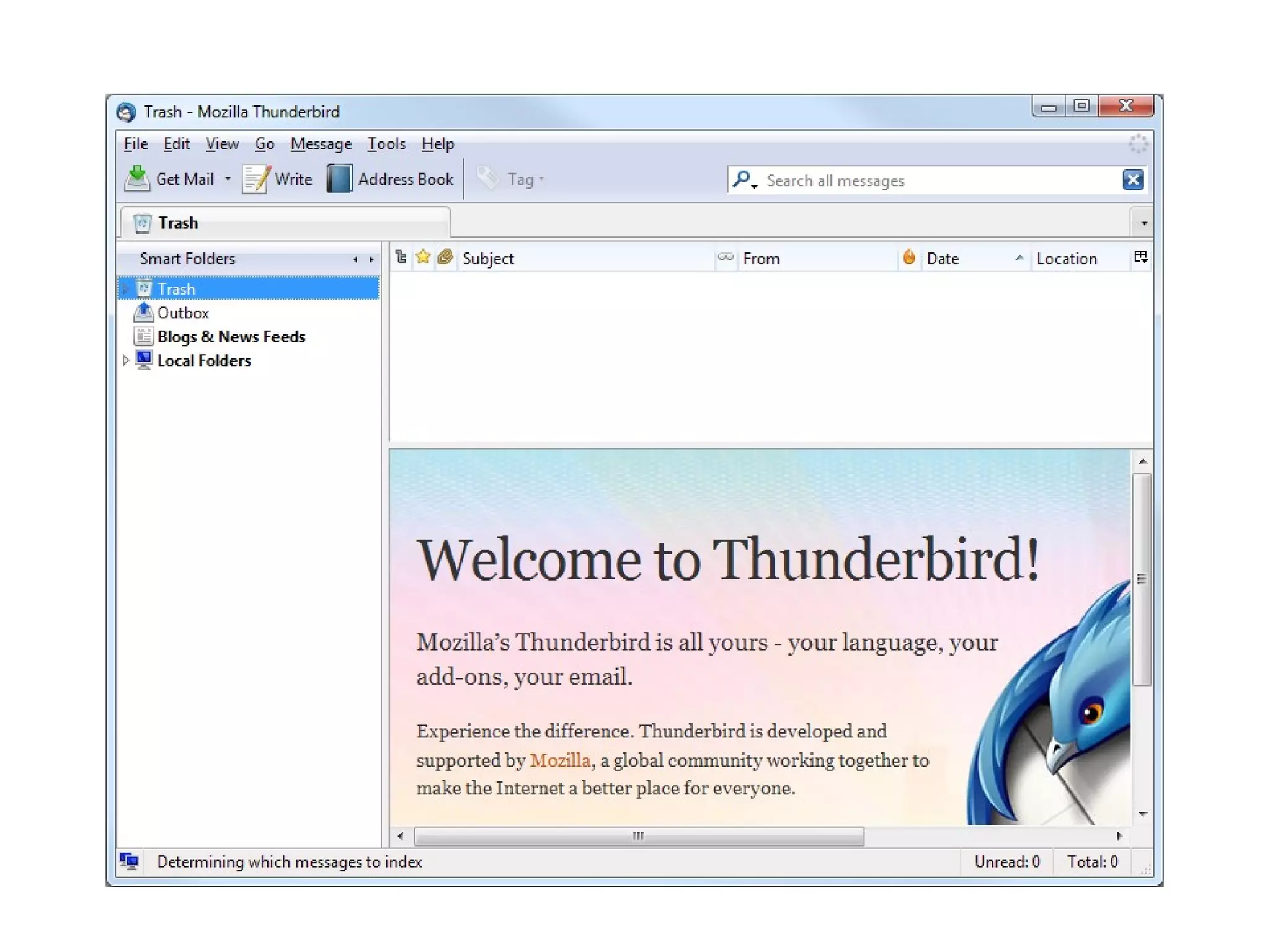1270x952 pixels.
Task: Sort by starred column icon
Action: pyautogui.click(x=423, y=257)
